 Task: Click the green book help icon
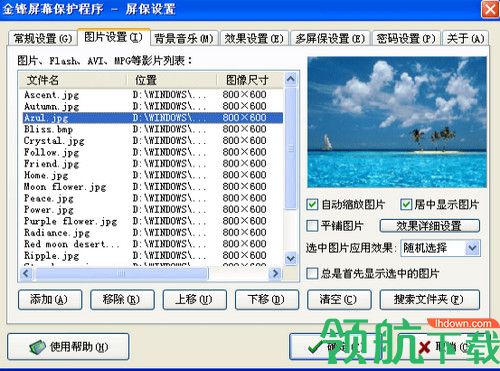[37, 347]
